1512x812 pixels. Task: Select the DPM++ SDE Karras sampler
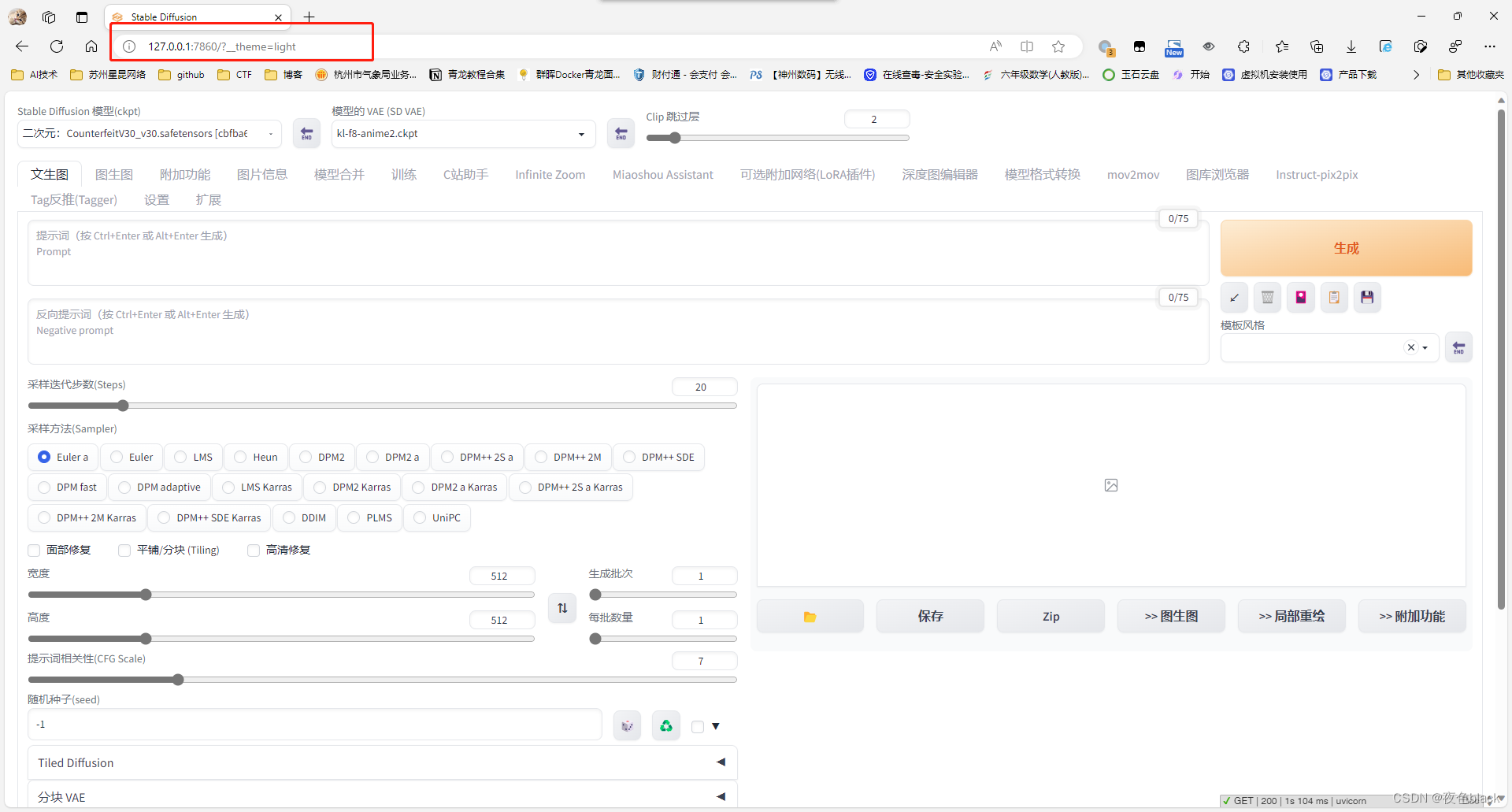tap(209, 517)
